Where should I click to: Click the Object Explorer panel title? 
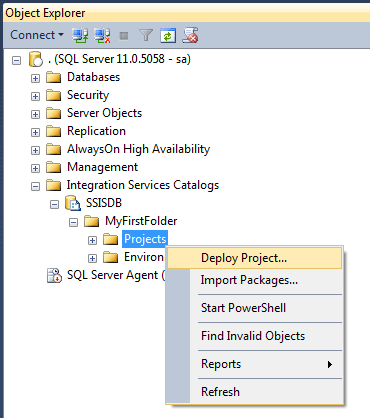pos(45,13)
